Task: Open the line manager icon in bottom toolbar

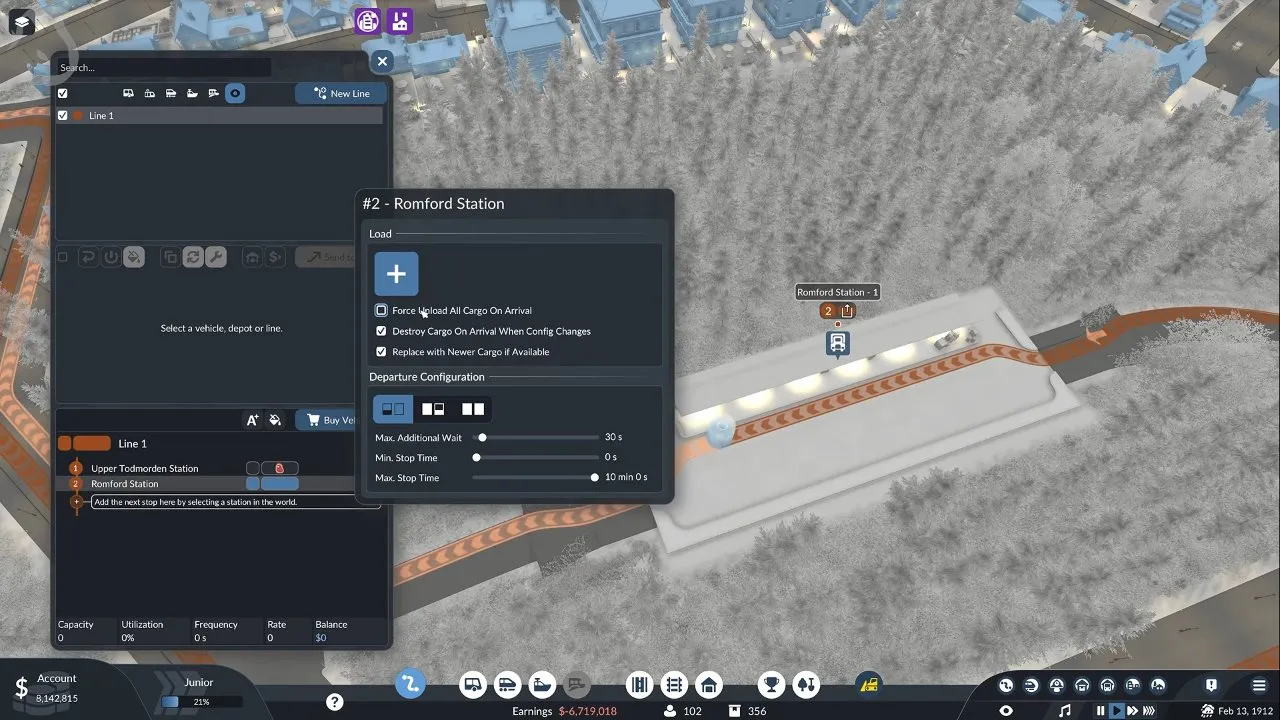Action: tap(410, 684)
